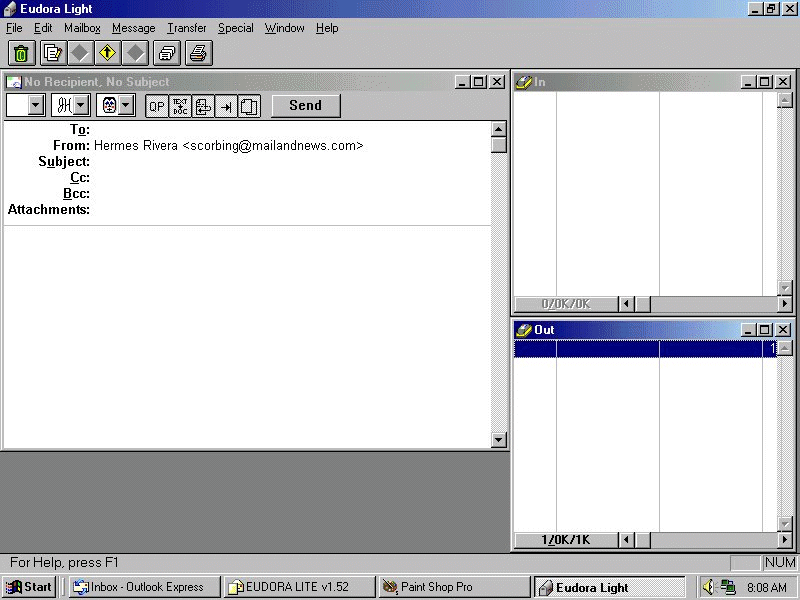Click the Text As Document icon

180,105
